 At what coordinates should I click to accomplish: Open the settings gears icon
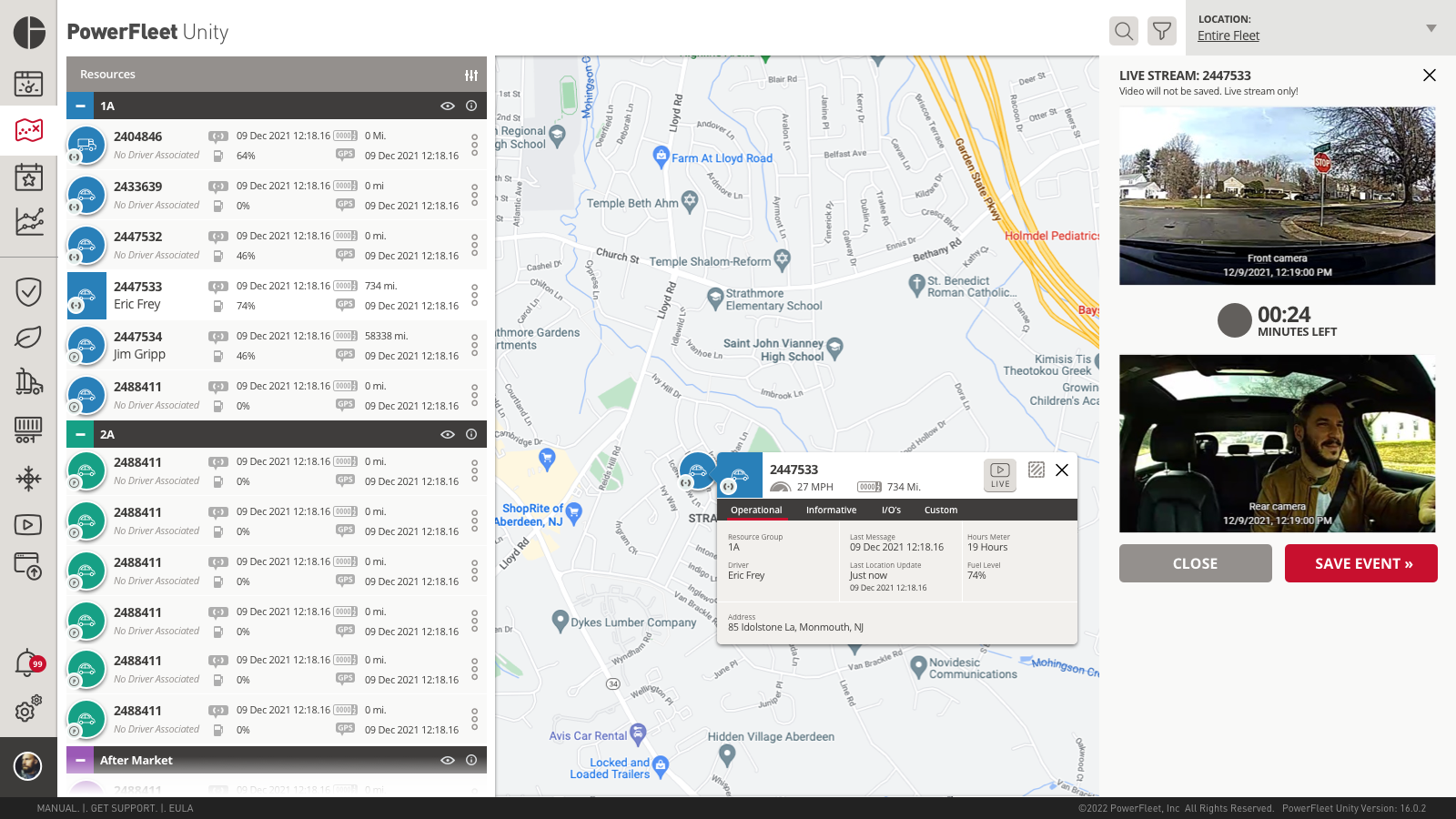coord(29,709)
